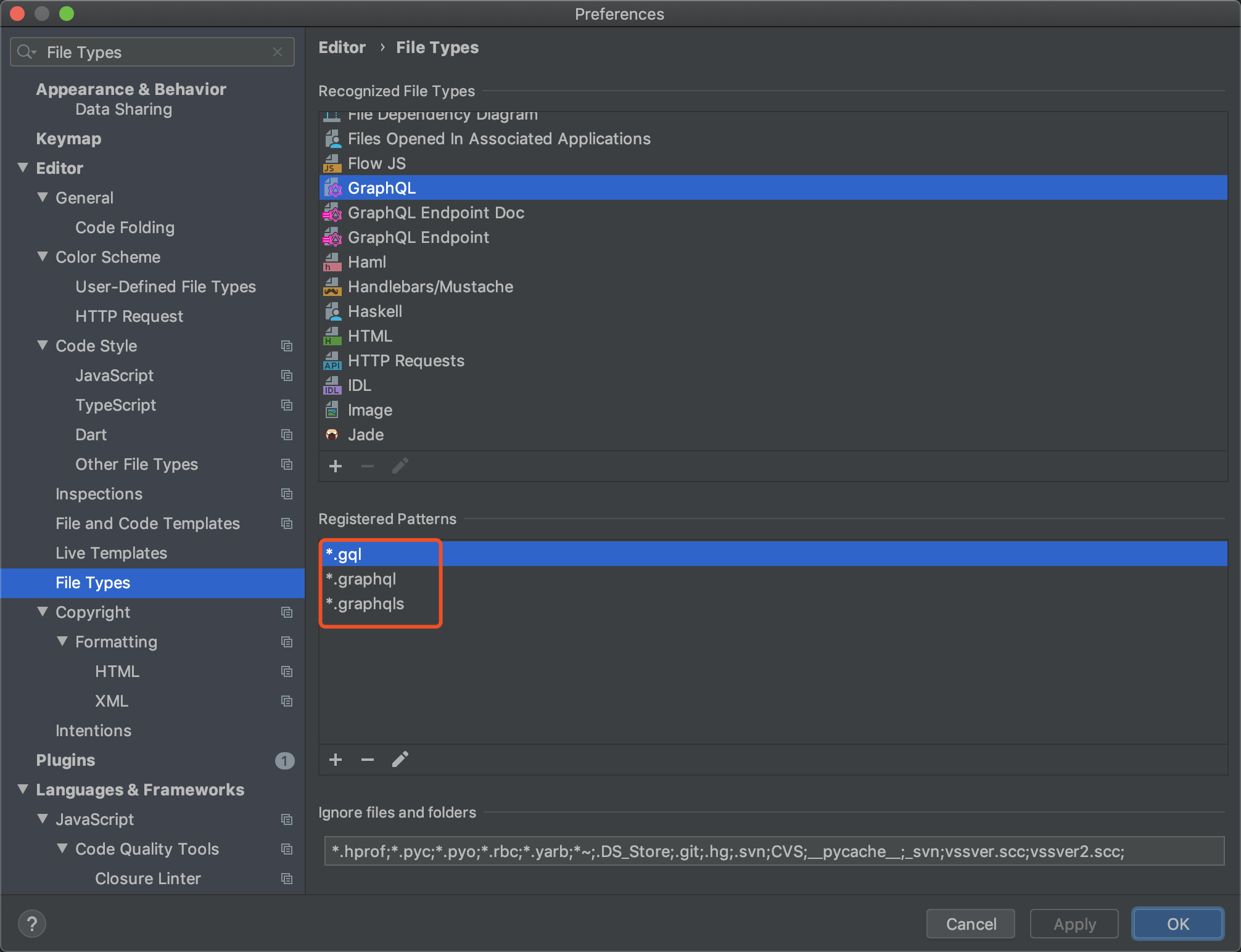Edit the selected pattern with the pencil icon
Image resolution: width=1241 pixels, height=952 pixels.
click(x=400, y=760)
